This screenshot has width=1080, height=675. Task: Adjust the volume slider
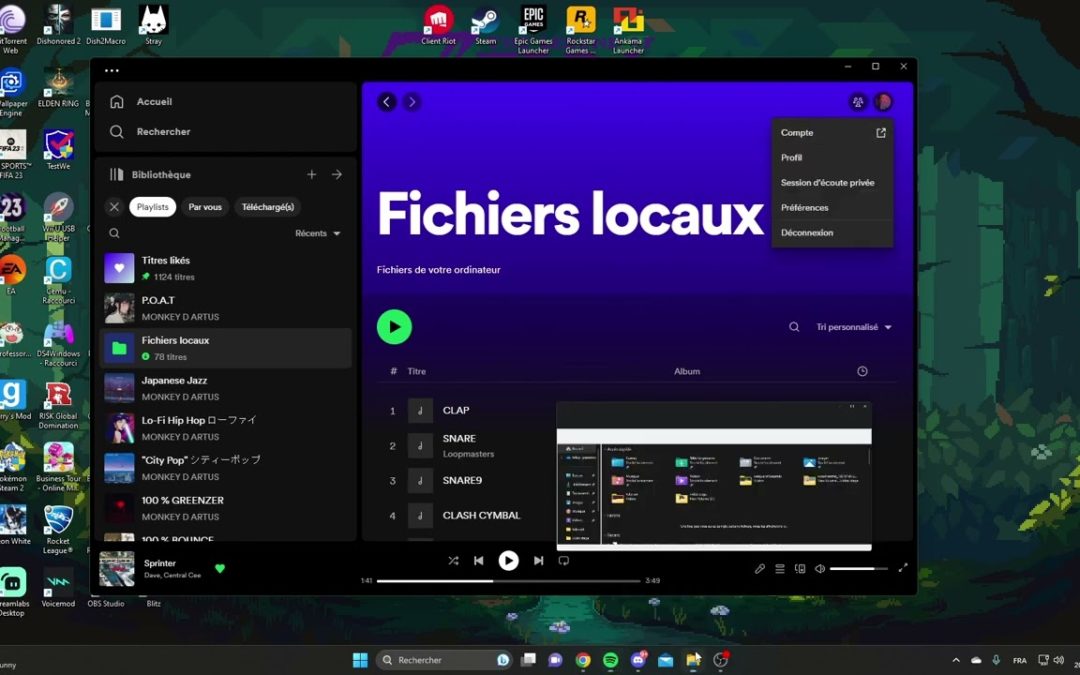[858, 569]
